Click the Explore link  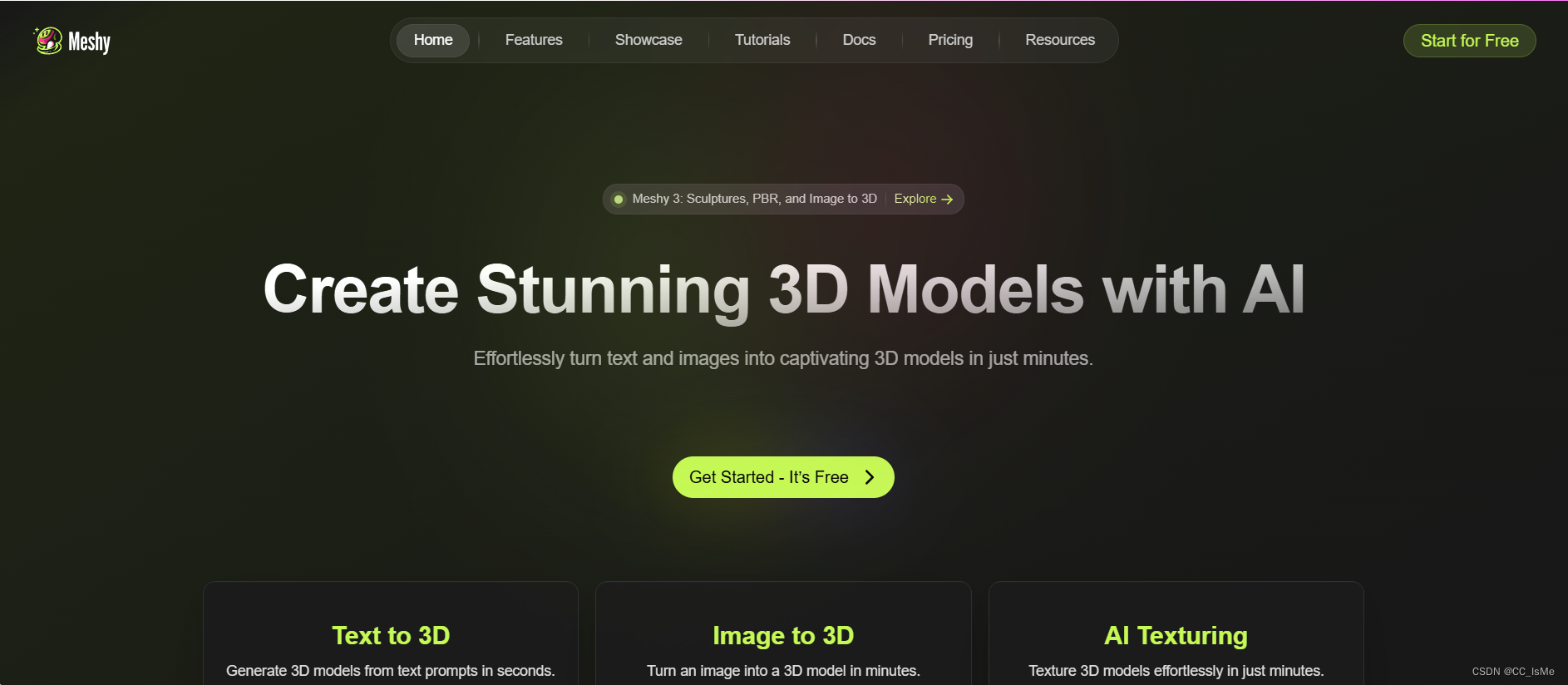pos(915,199)
